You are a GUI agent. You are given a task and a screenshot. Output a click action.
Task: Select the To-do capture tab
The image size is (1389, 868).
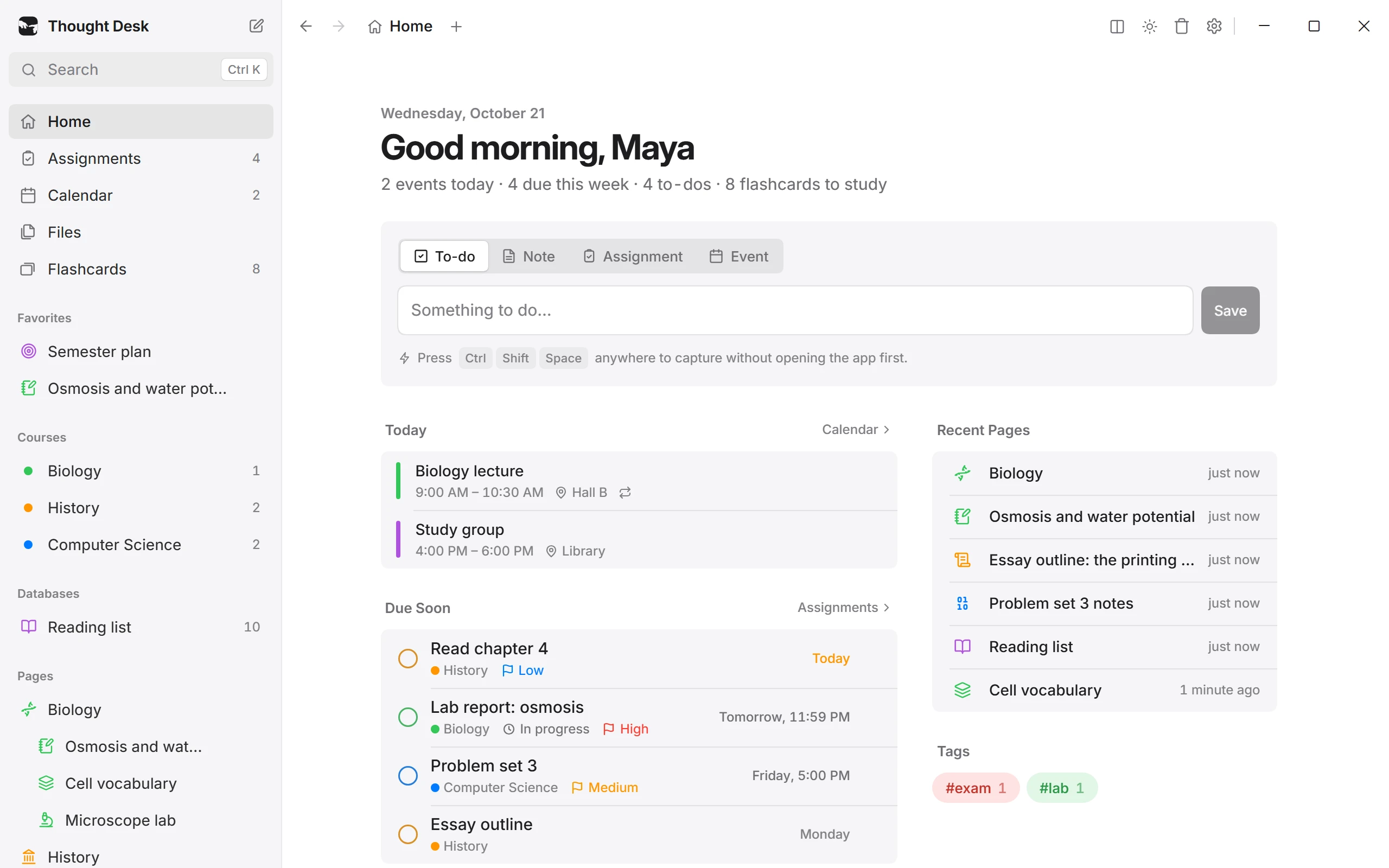tap(444, 256)
